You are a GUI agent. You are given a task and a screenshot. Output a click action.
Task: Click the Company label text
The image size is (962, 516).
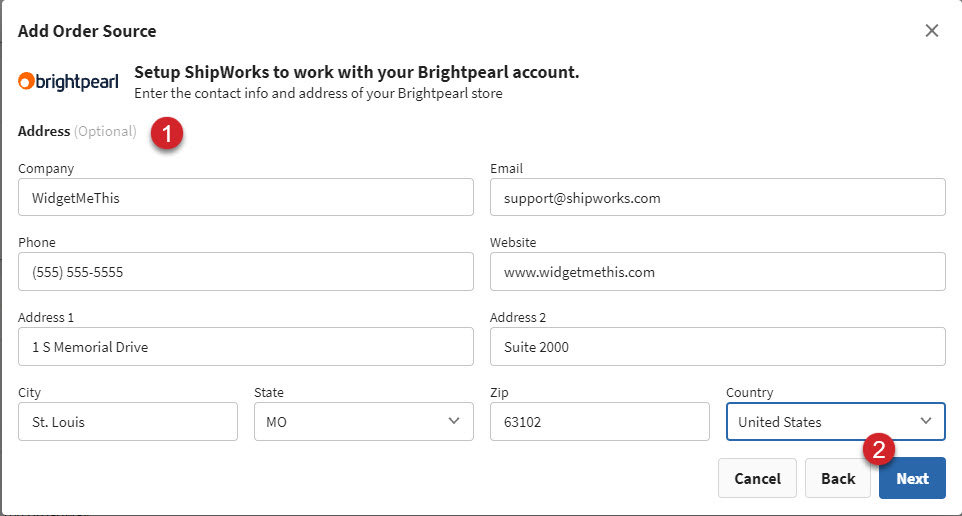click(46, 169)
